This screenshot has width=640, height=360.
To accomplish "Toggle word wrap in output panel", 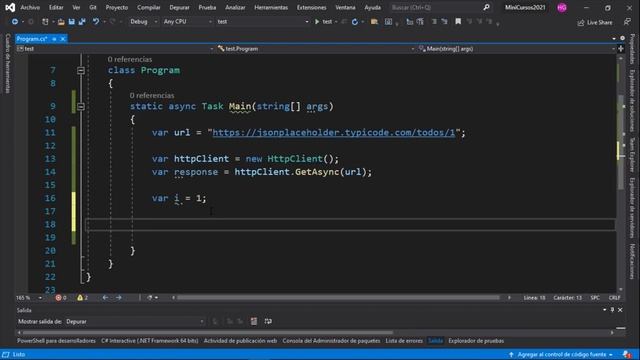I will pyautogui.click(x=268, y=321).
